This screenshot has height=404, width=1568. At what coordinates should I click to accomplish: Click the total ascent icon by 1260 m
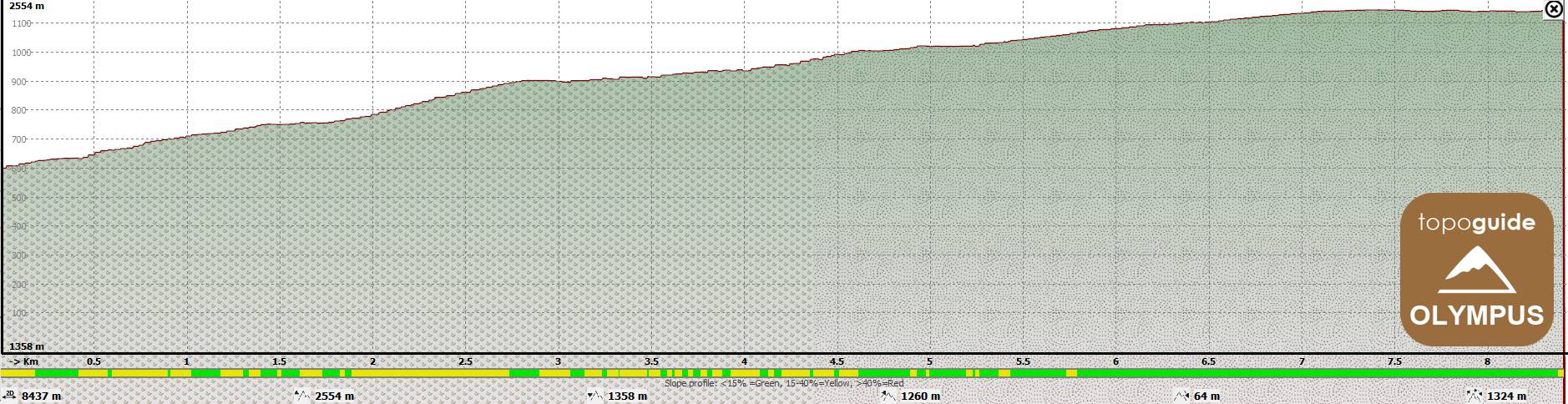(x=888, y=396)
